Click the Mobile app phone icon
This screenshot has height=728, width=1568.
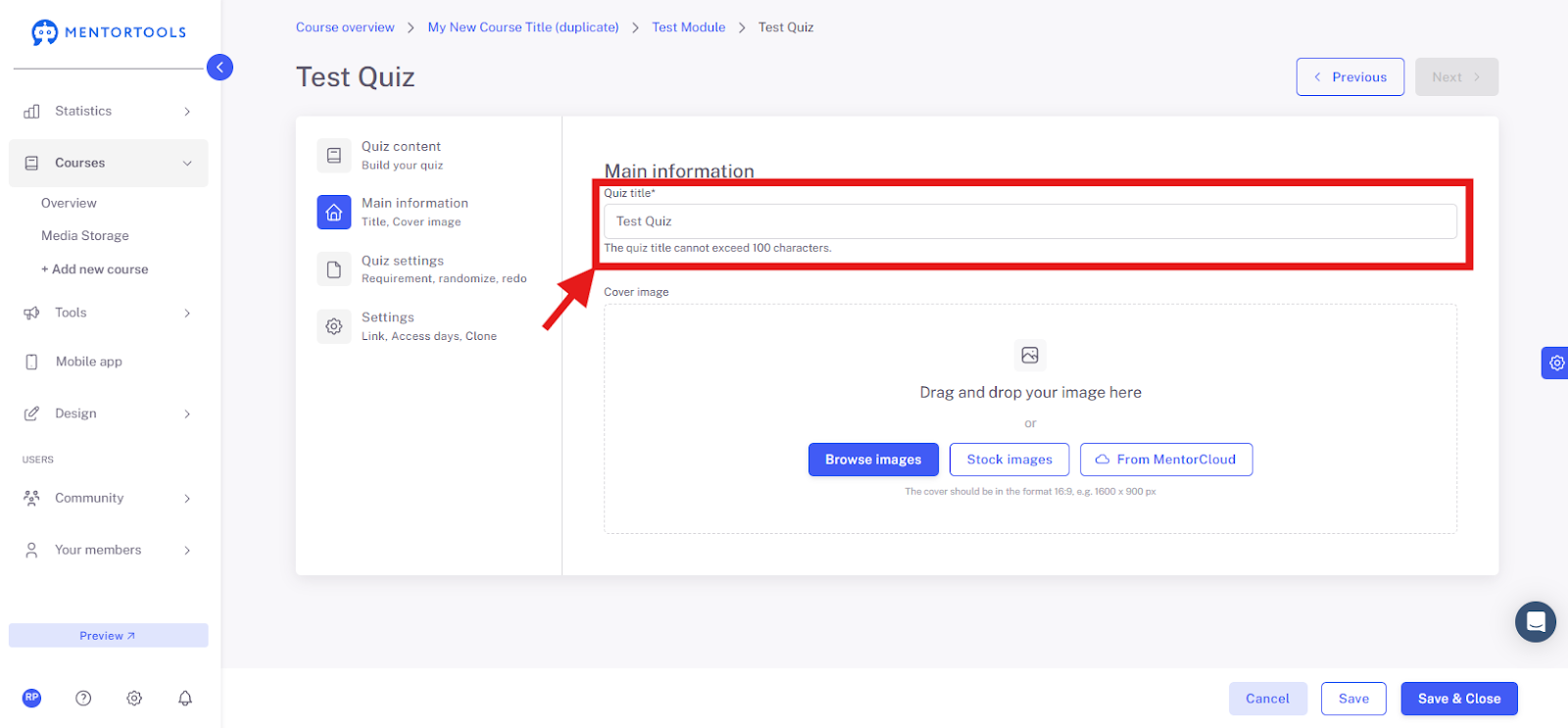(32, 363)
